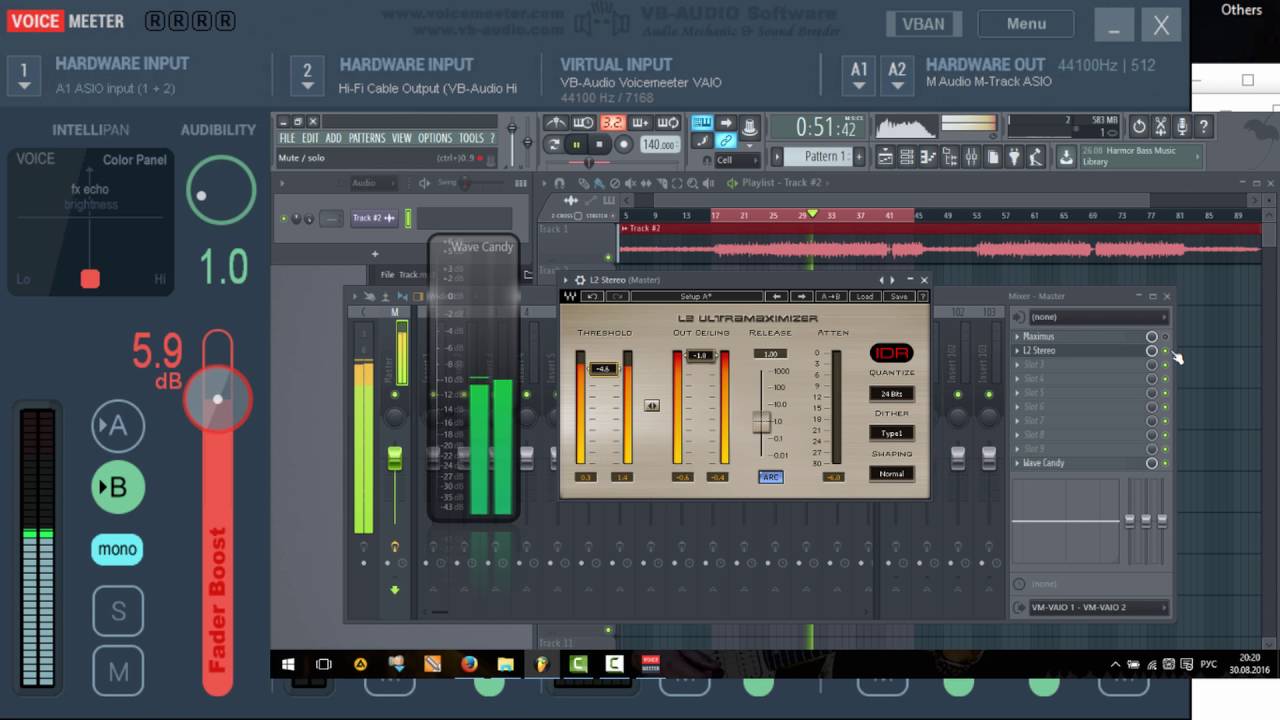
Task: Click the playlist time marker at bar 29
Action: coord(812,214)
